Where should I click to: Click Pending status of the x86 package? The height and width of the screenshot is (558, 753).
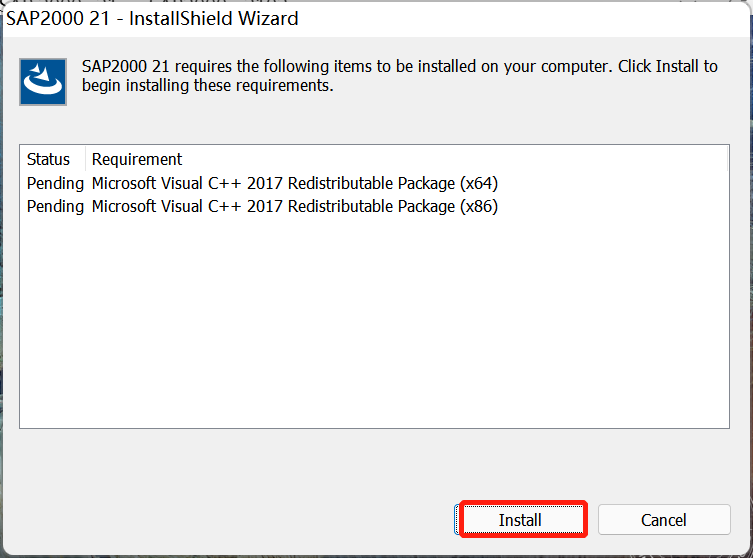click(x=55, y=207)
